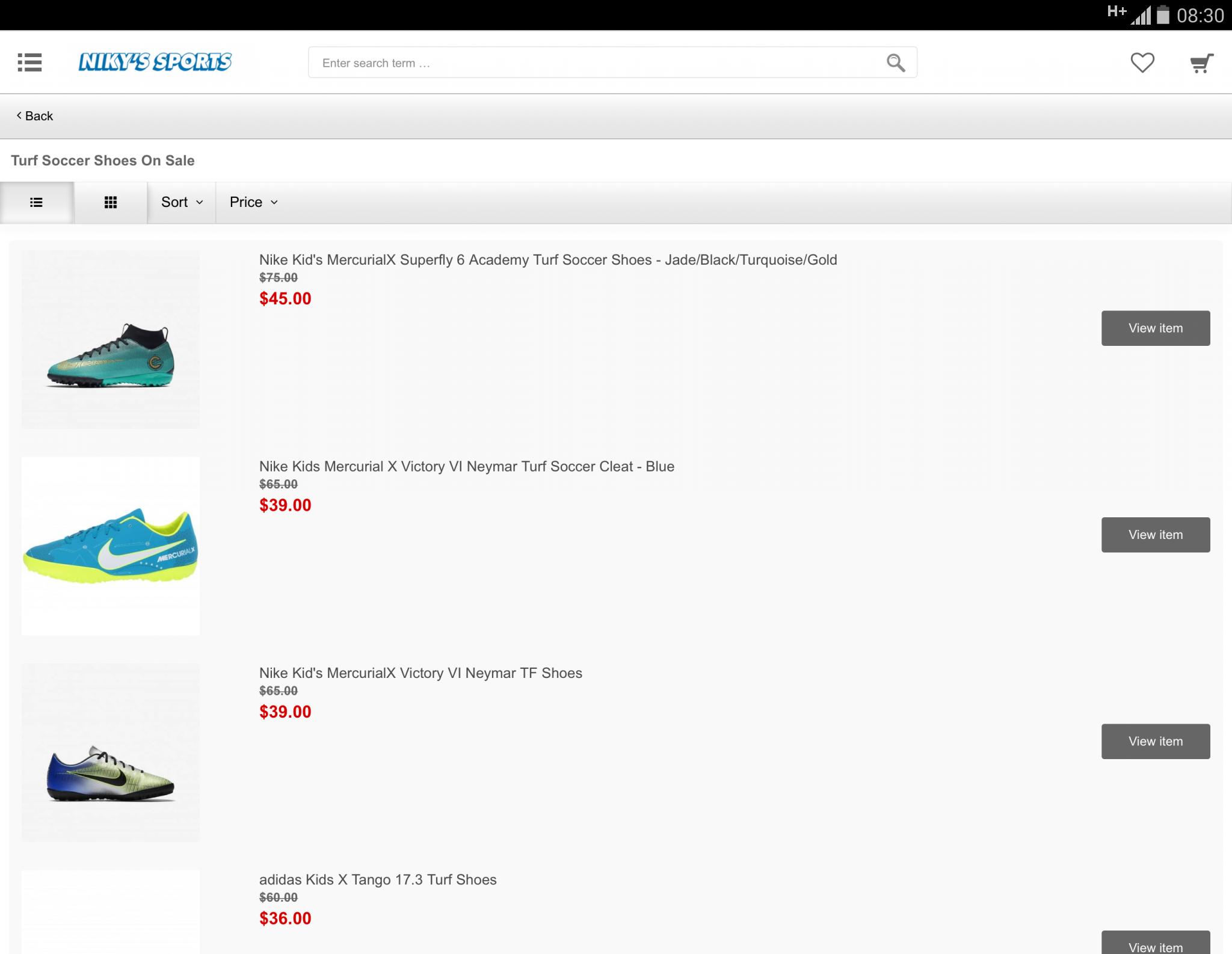
Task: Open the hamburger navigation menu
Action: [29, 63]
